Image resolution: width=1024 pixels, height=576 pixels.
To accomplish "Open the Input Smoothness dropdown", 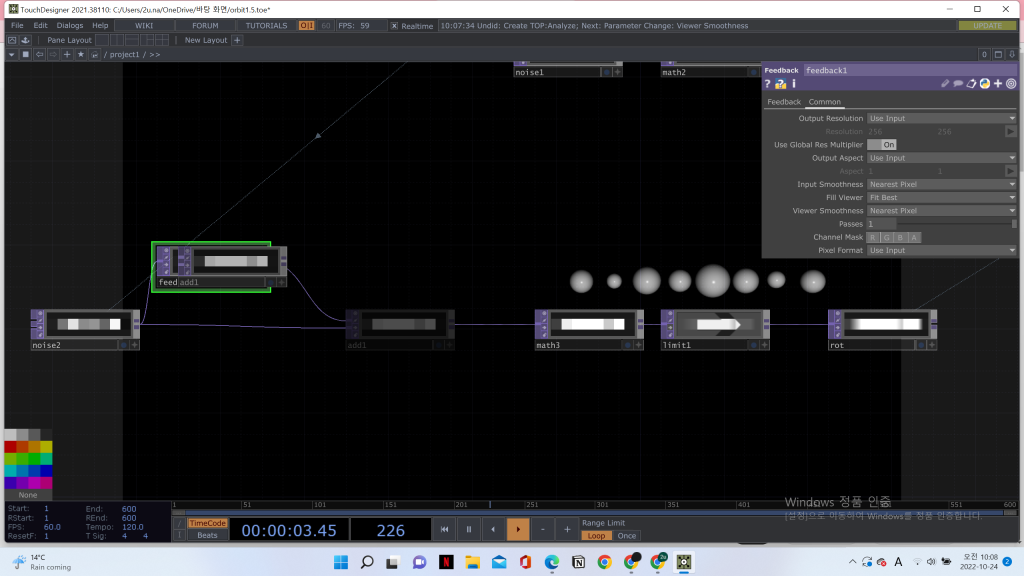I will click(942, 184).
